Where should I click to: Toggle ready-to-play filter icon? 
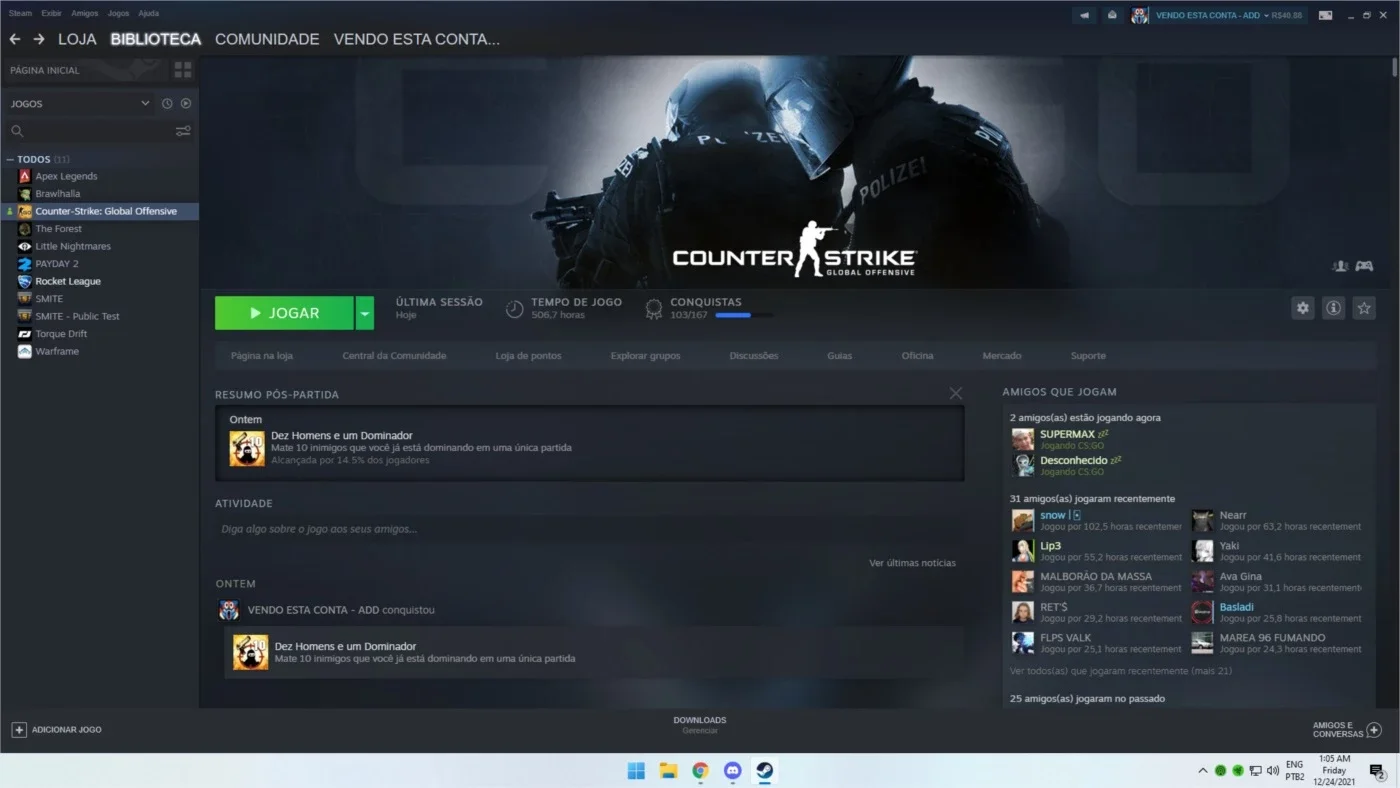(186, 103)
